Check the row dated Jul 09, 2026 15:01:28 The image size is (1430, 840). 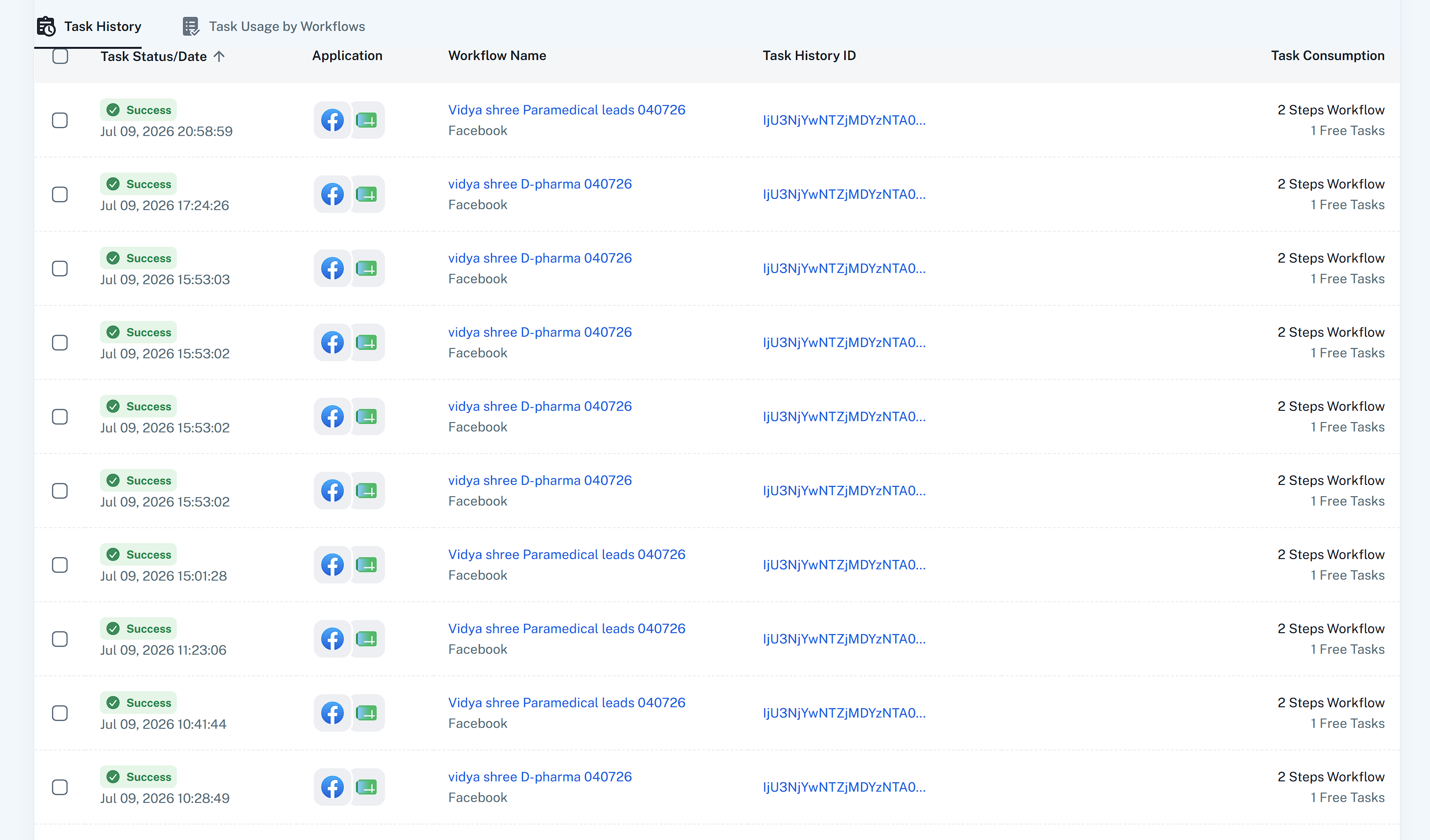click(x=60, y=565)
